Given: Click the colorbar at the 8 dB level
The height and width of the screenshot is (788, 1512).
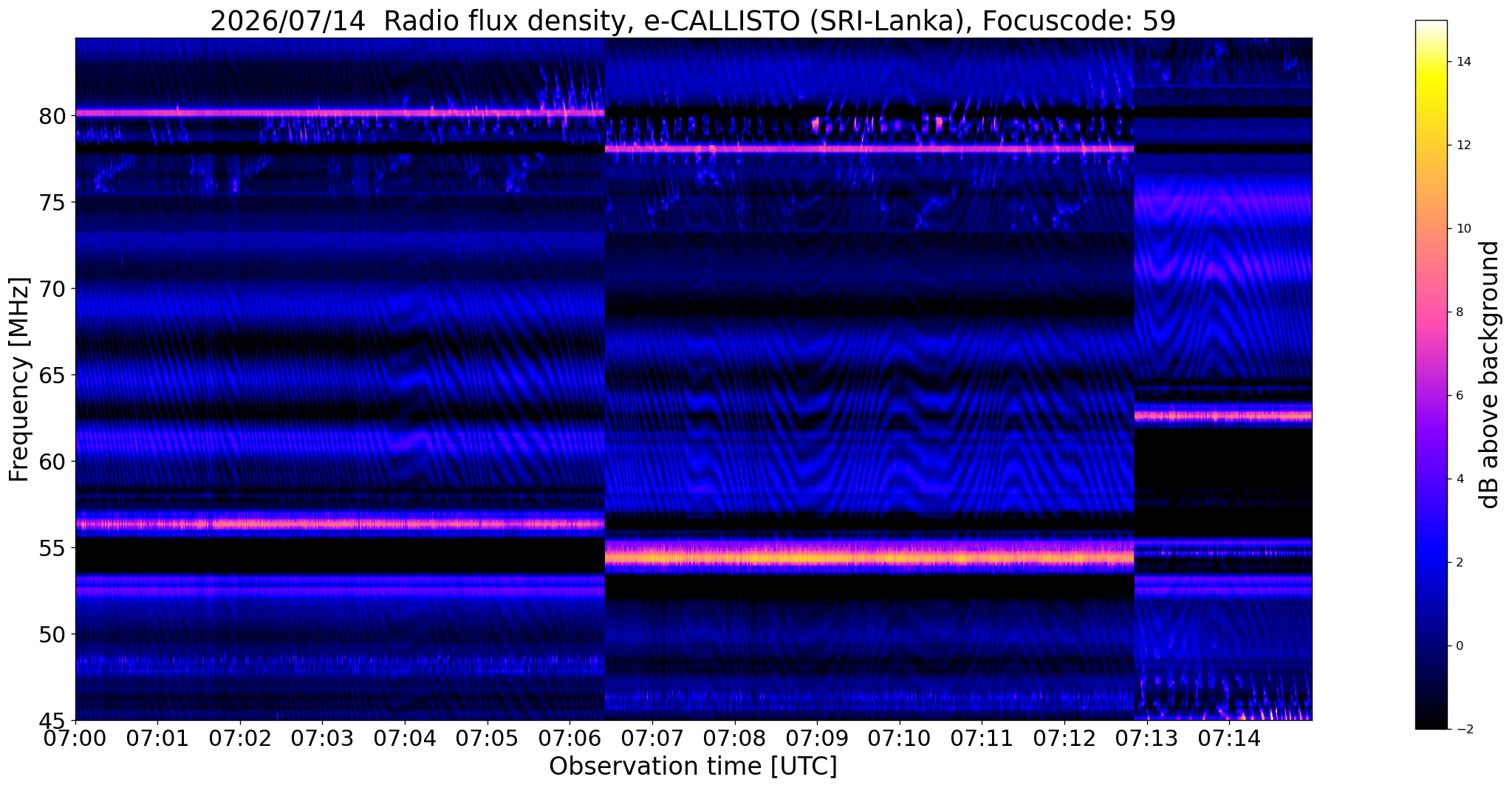Looking at the screenshot, I should (1431, 312).
